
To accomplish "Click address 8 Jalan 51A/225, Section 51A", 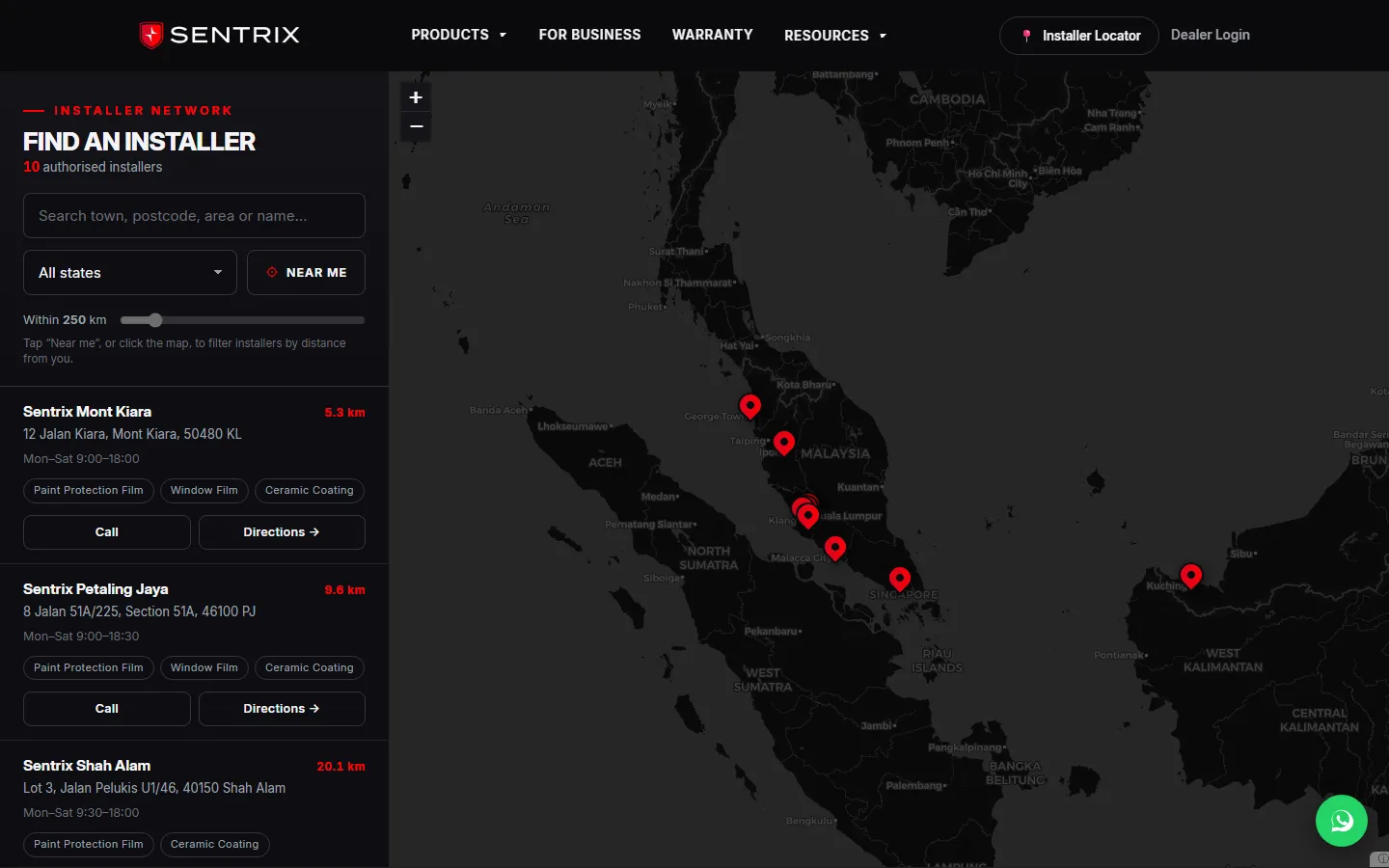I will [140, 611].
